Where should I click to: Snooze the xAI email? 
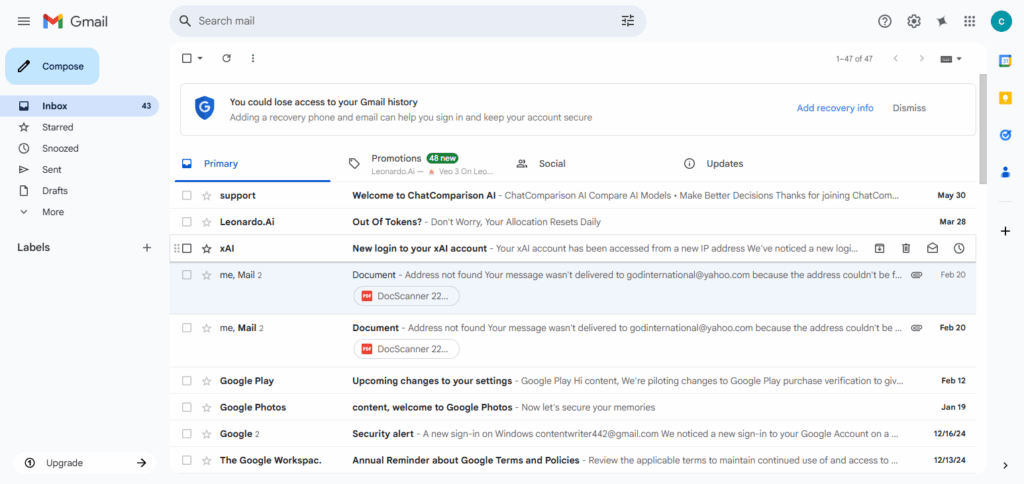point(958,248)
